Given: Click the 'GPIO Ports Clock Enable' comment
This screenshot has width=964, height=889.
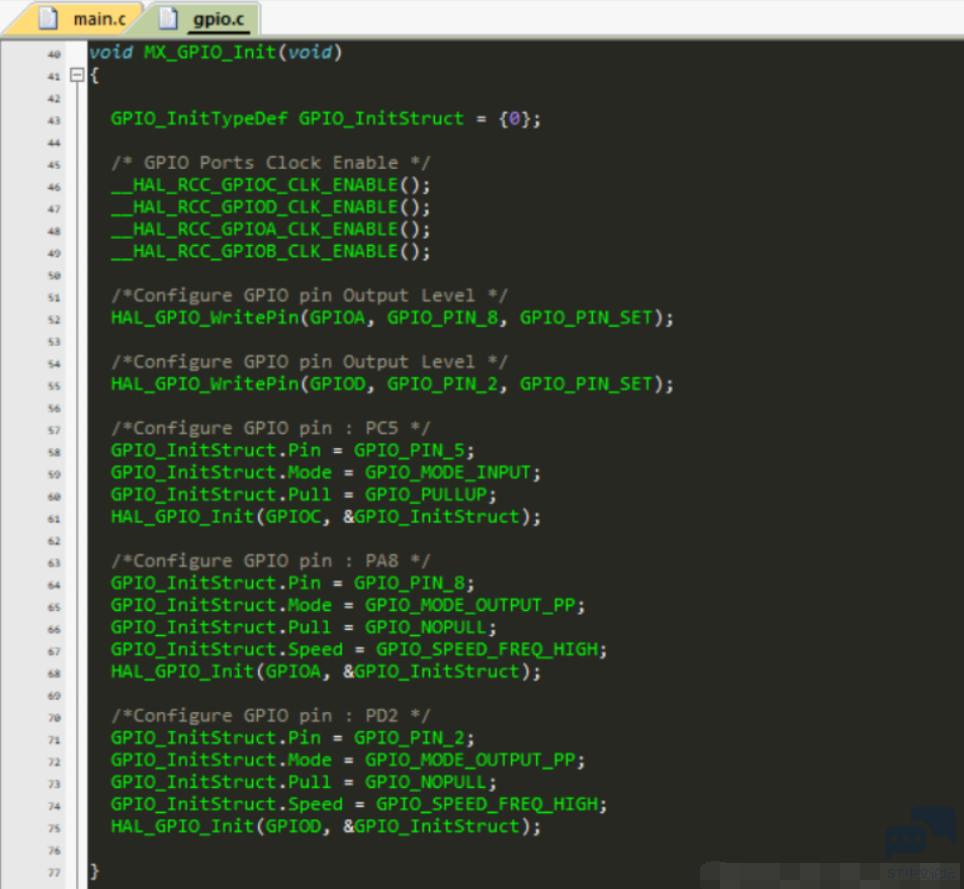Looking at the screenshot, I should (271, 163).
